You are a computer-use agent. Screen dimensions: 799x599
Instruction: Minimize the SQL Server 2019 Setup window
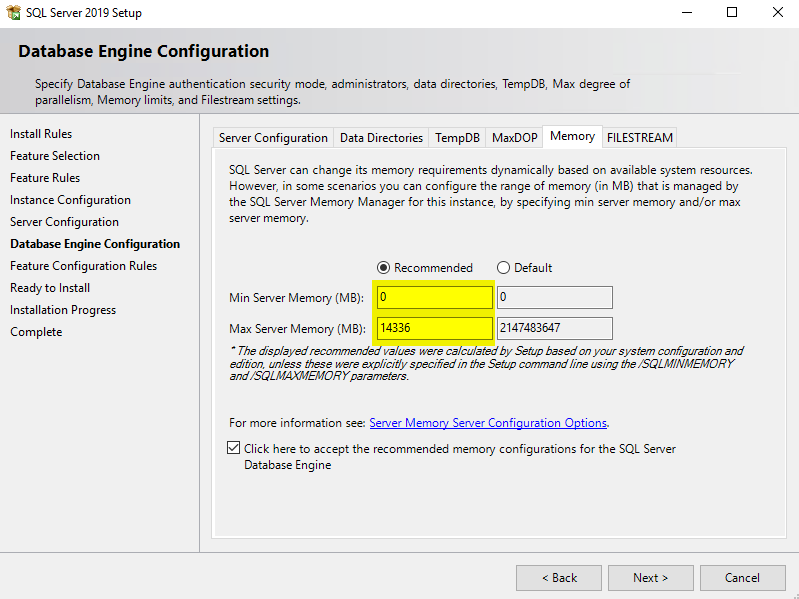[x=686, y=13]
